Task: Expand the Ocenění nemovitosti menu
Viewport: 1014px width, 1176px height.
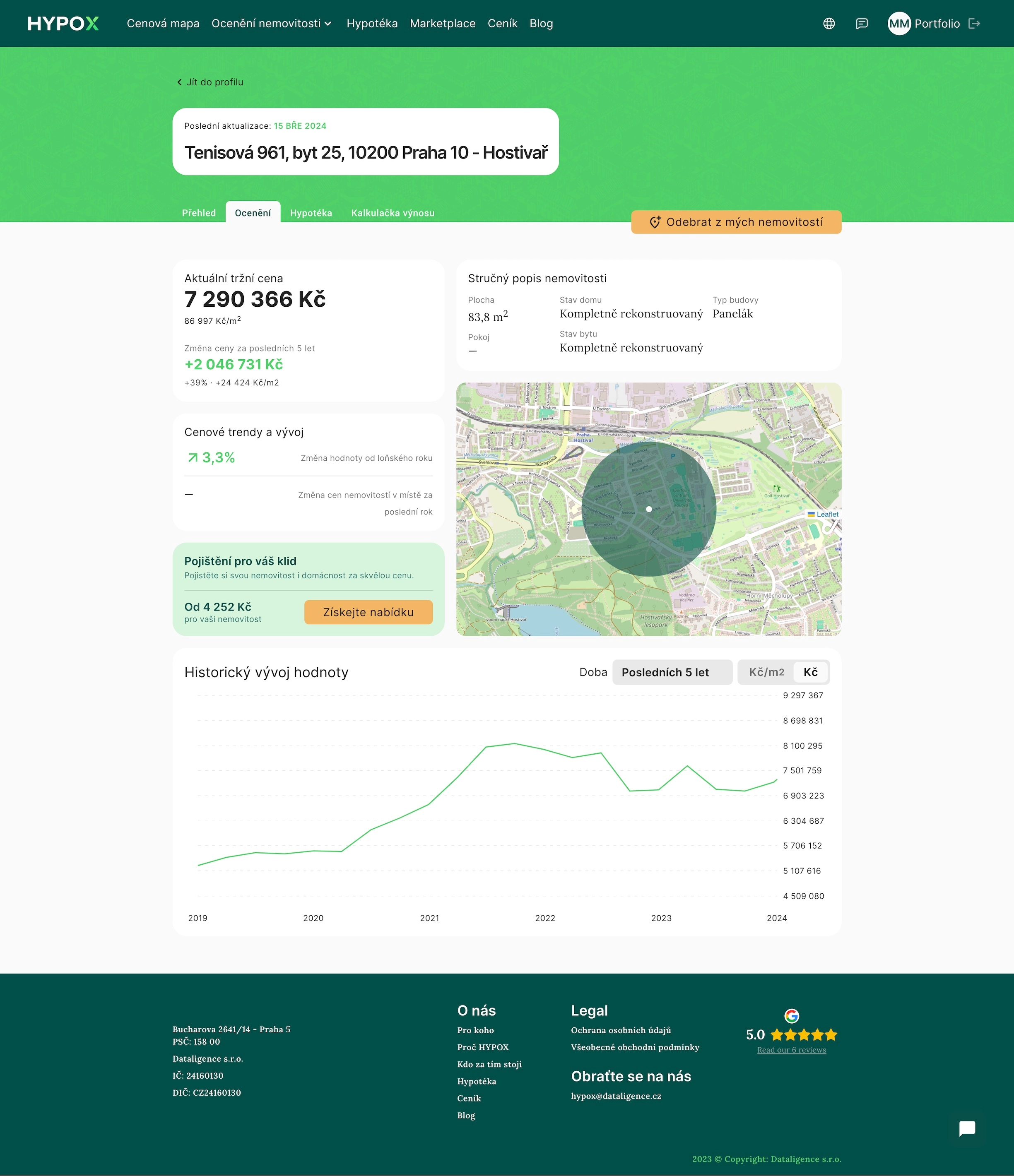Action: (271, 23)
